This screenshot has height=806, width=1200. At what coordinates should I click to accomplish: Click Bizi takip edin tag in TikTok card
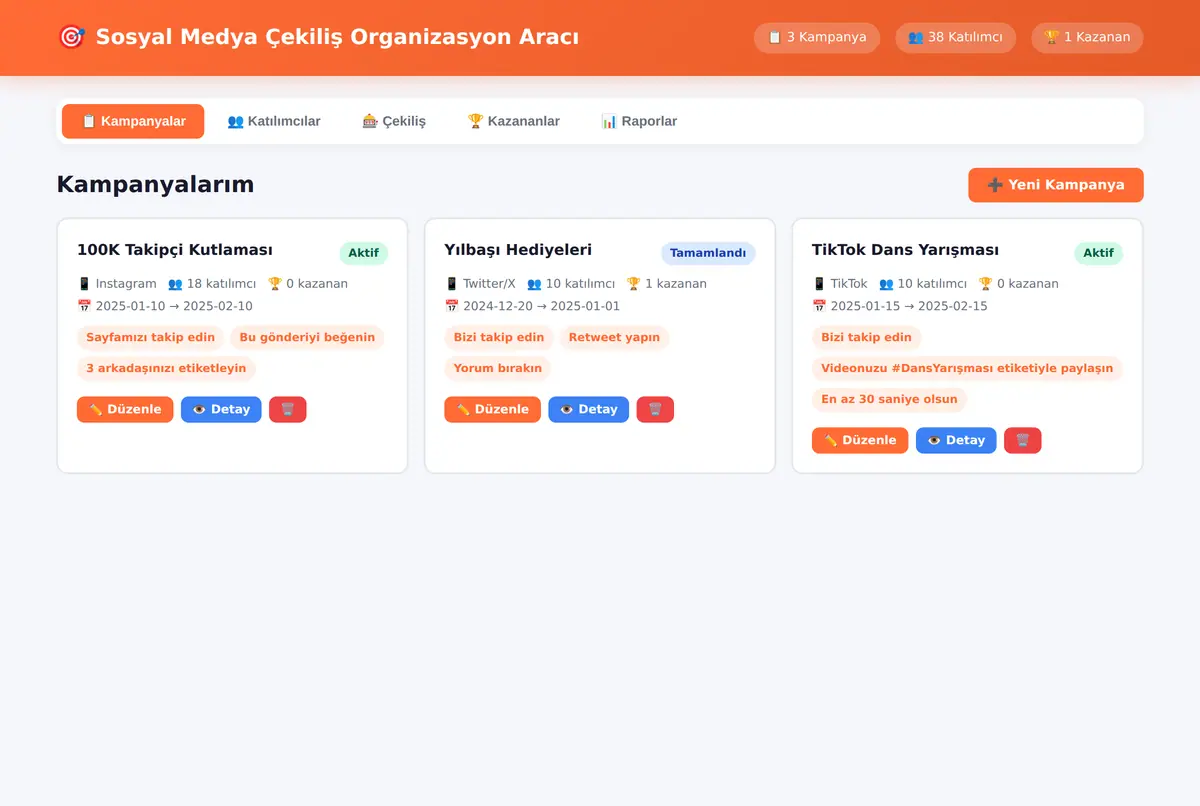[x=867, y=338]
